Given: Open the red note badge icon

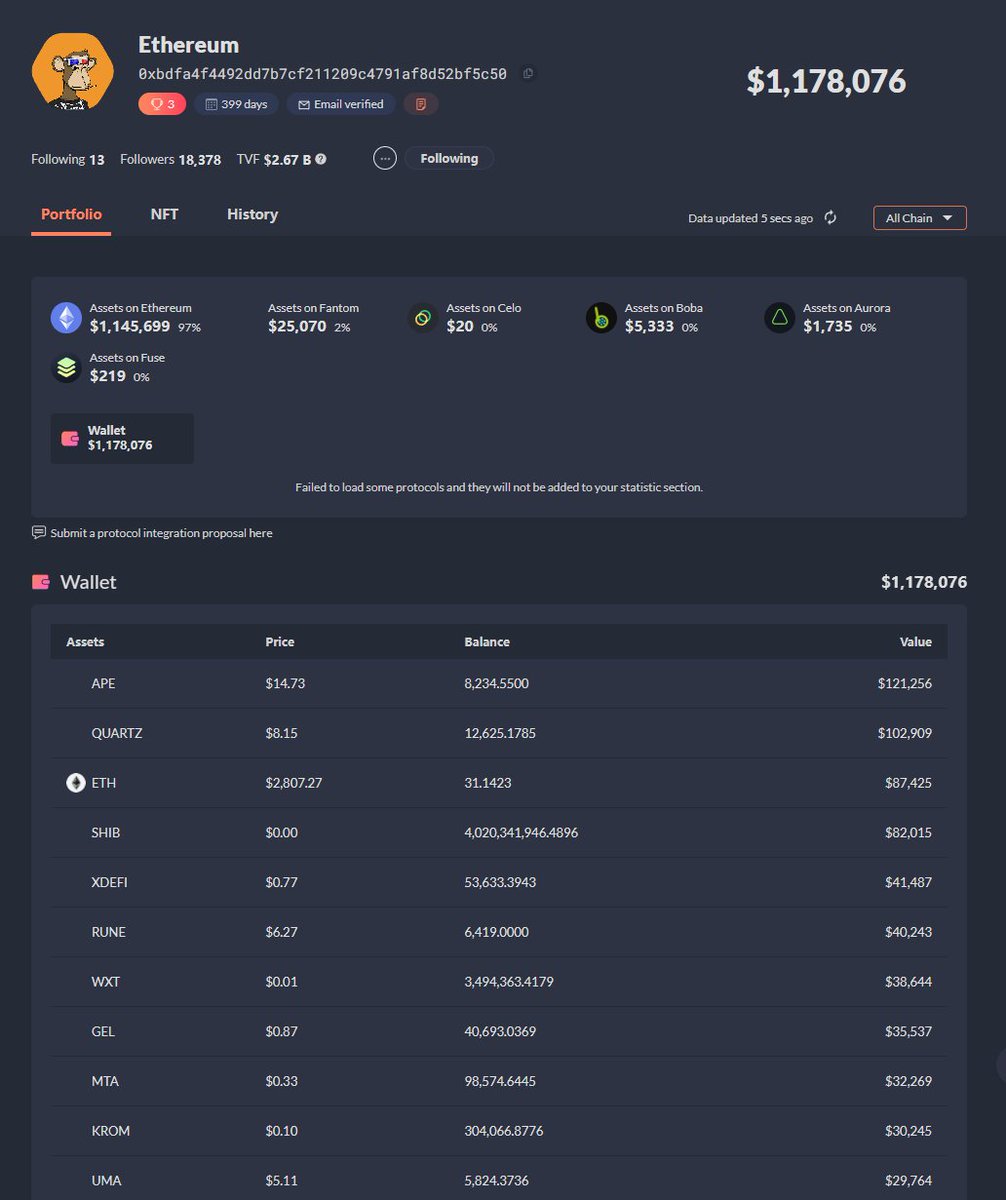Looking at the screenshot, I should (421, 104).
